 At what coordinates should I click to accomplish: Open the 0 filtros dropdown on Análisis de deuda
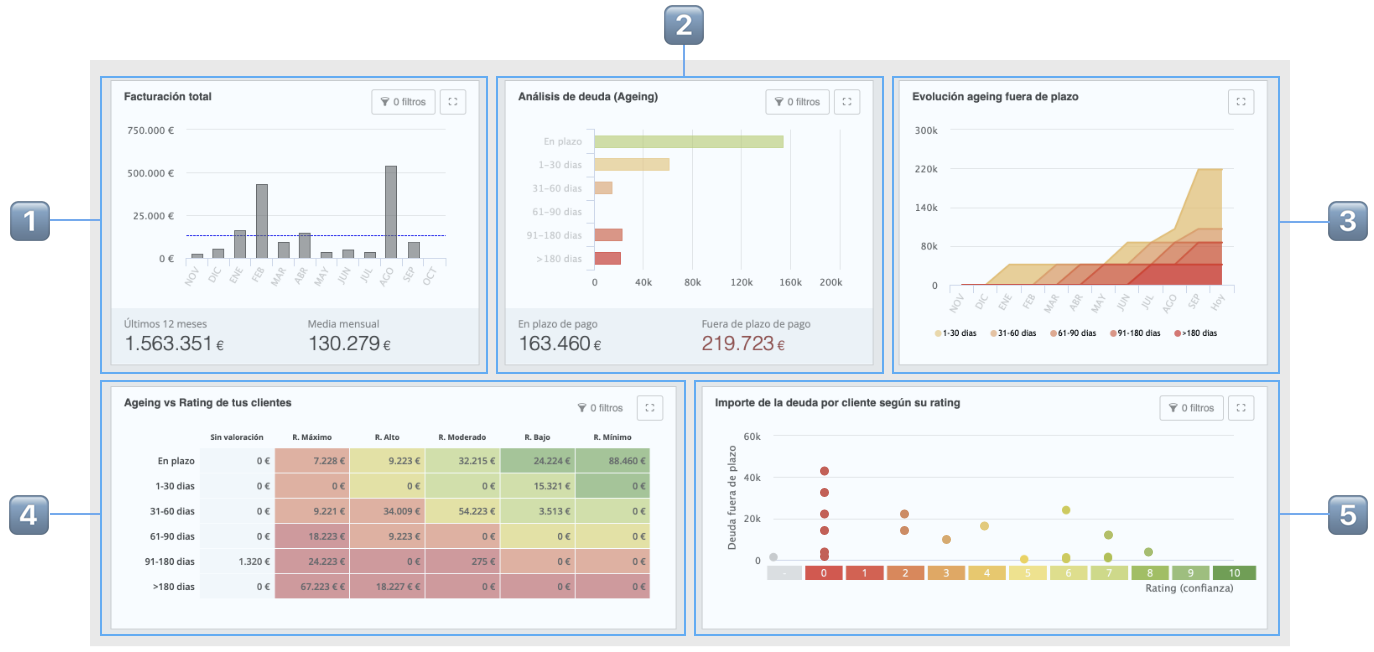click(796, 101)
